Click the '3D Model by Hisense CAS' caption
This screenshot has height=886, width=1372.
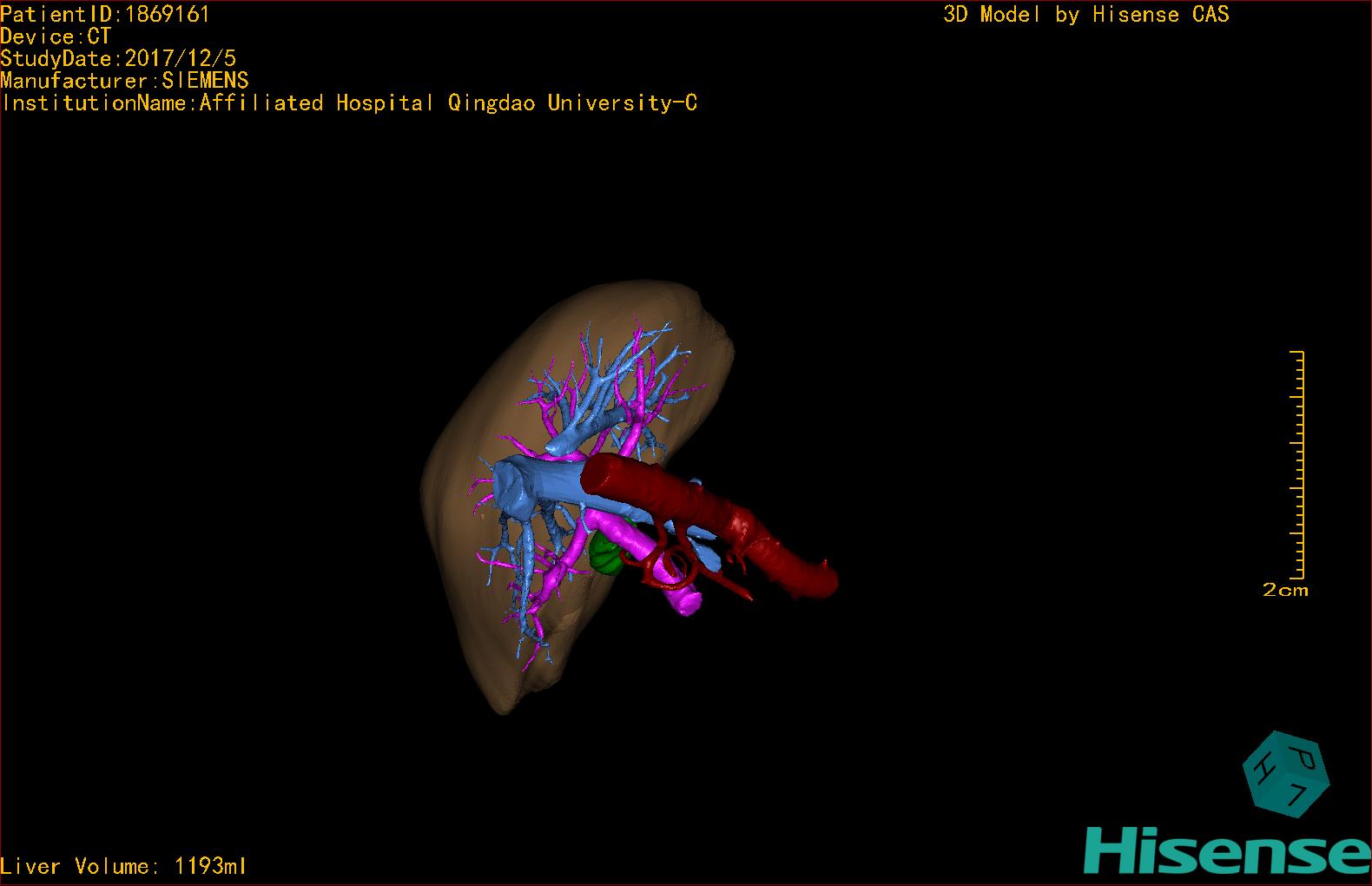(1086, 15)
